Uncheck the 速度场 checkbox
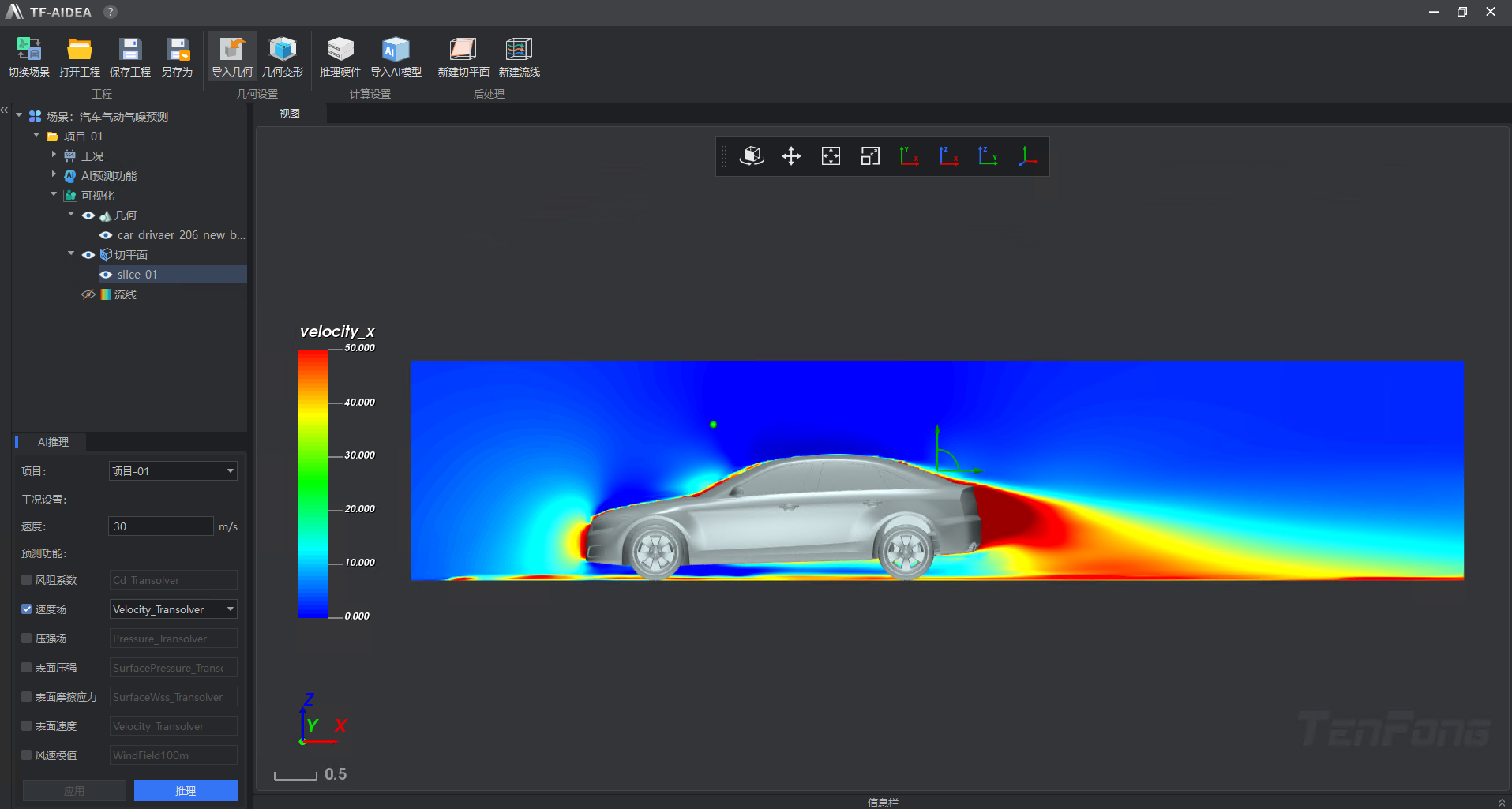The image size is (1512, 809). pos(27,609)
